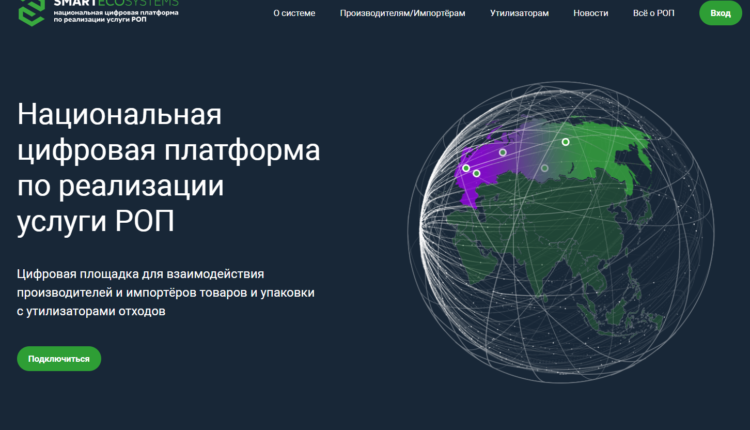Open the "О системе" menu item
The height and width of the screenshot is (430, 750).
pos(294,13)
